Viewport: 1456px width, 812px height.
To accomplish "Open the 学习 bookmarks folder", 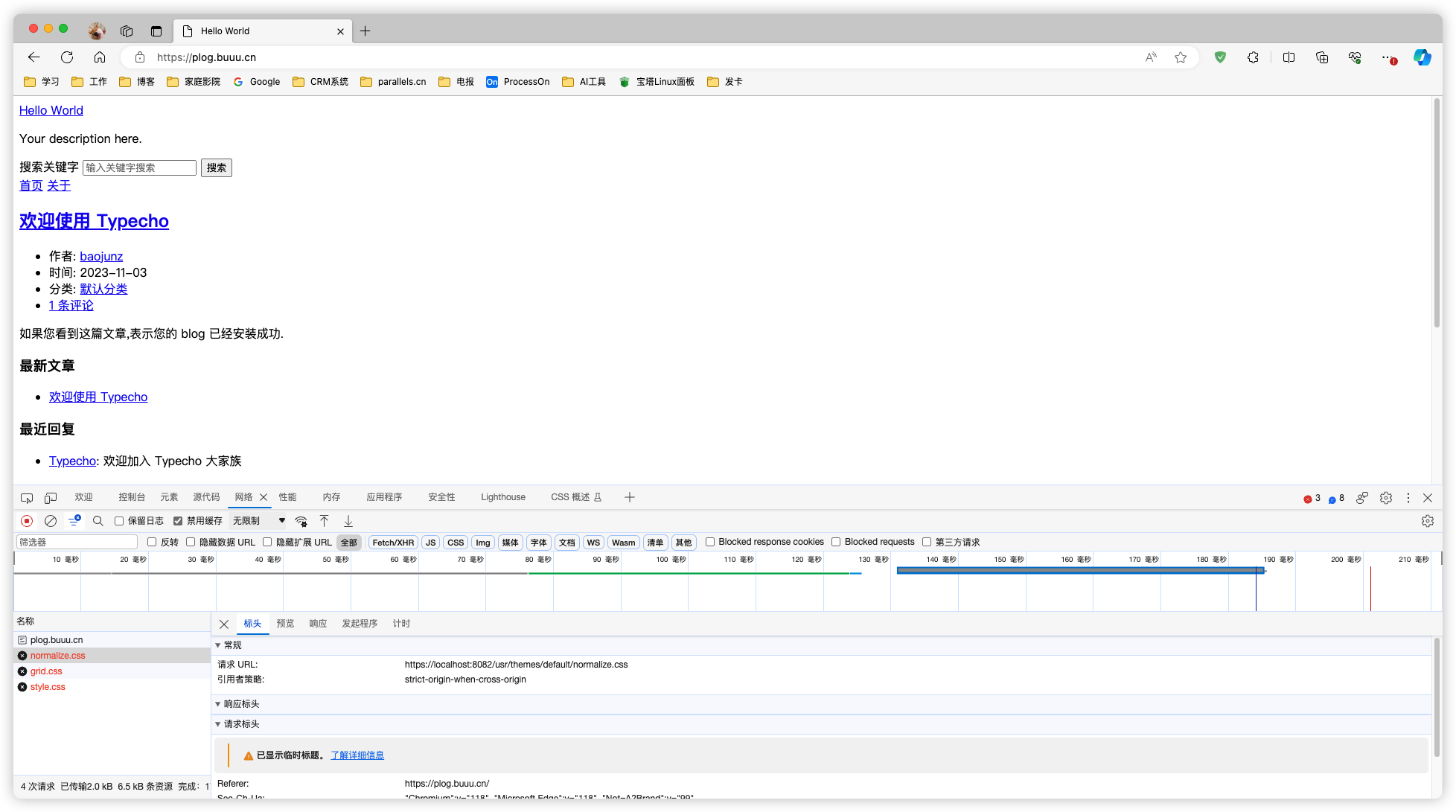I will [42, 82].
